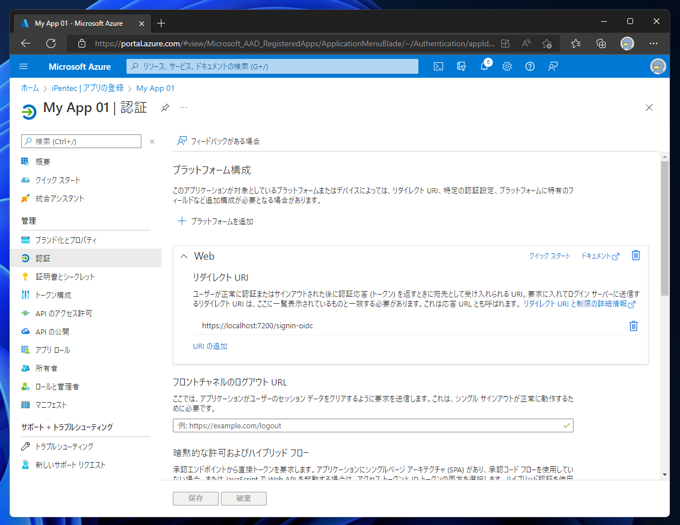Open the Web ドキュメント external link
The height and width of the screenshot is (525, 680).
coord(600,256)
